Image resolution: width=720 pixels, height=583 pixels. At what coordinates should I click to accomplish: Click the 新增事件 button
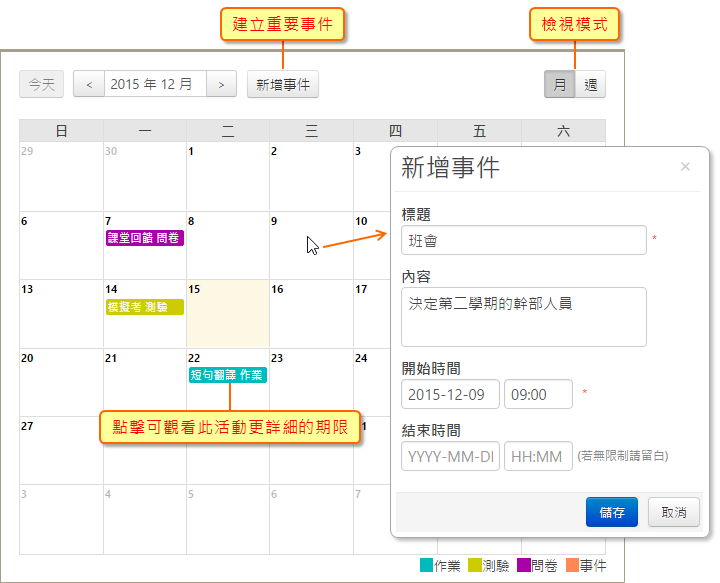click(283, 85)
